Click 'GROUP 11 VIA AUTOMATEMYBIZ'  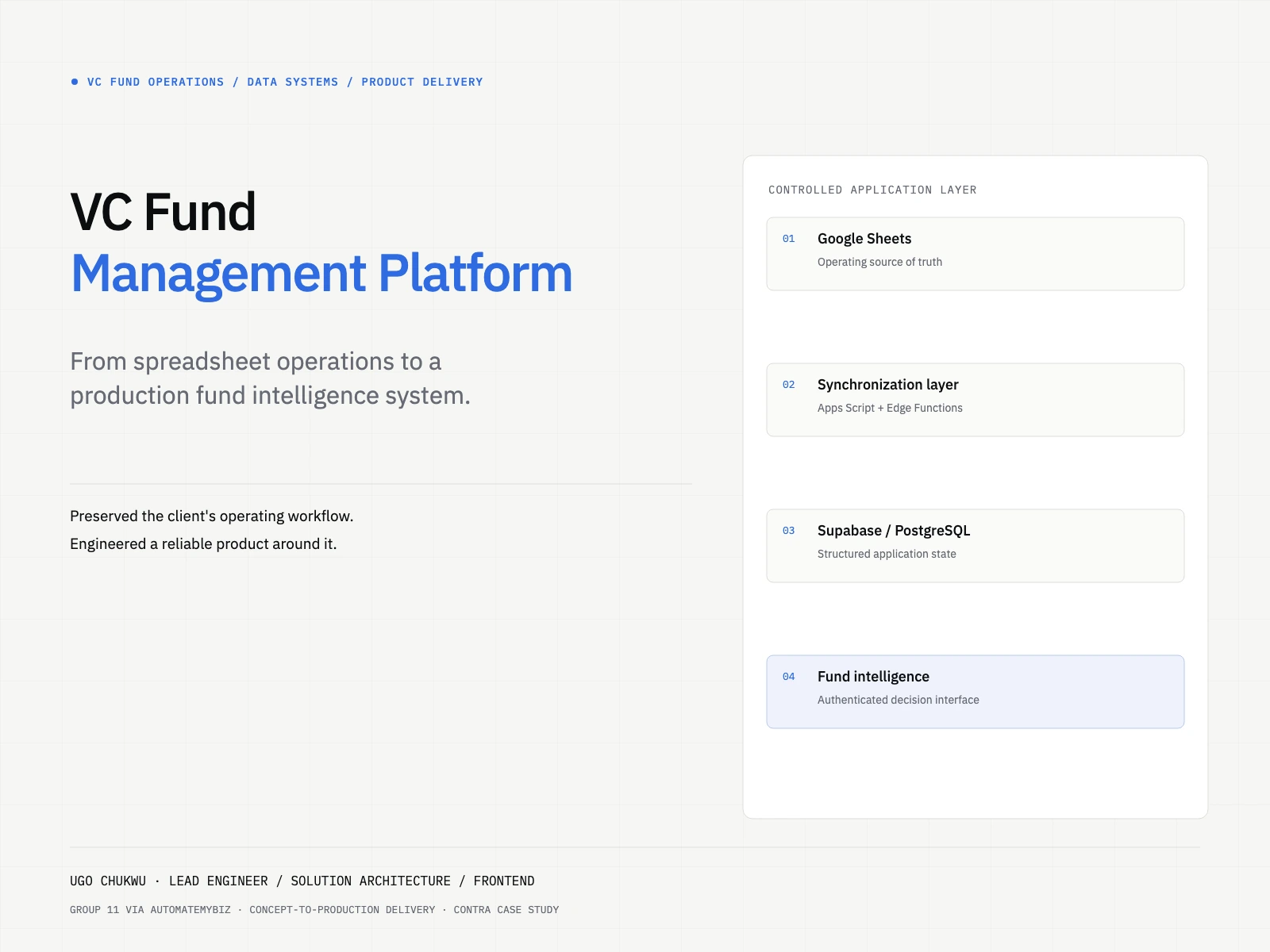pyautogui.click(x=150, y=910)
